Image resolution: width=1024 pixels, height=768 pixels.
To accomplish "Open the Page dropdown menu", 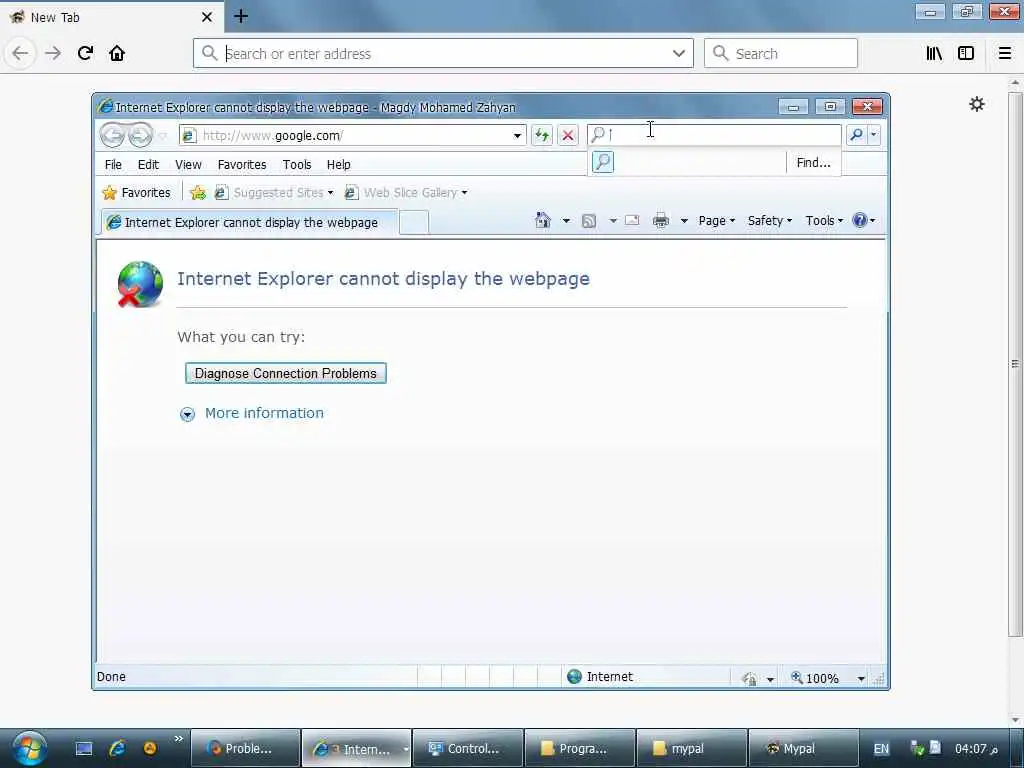I will [716, 221].
